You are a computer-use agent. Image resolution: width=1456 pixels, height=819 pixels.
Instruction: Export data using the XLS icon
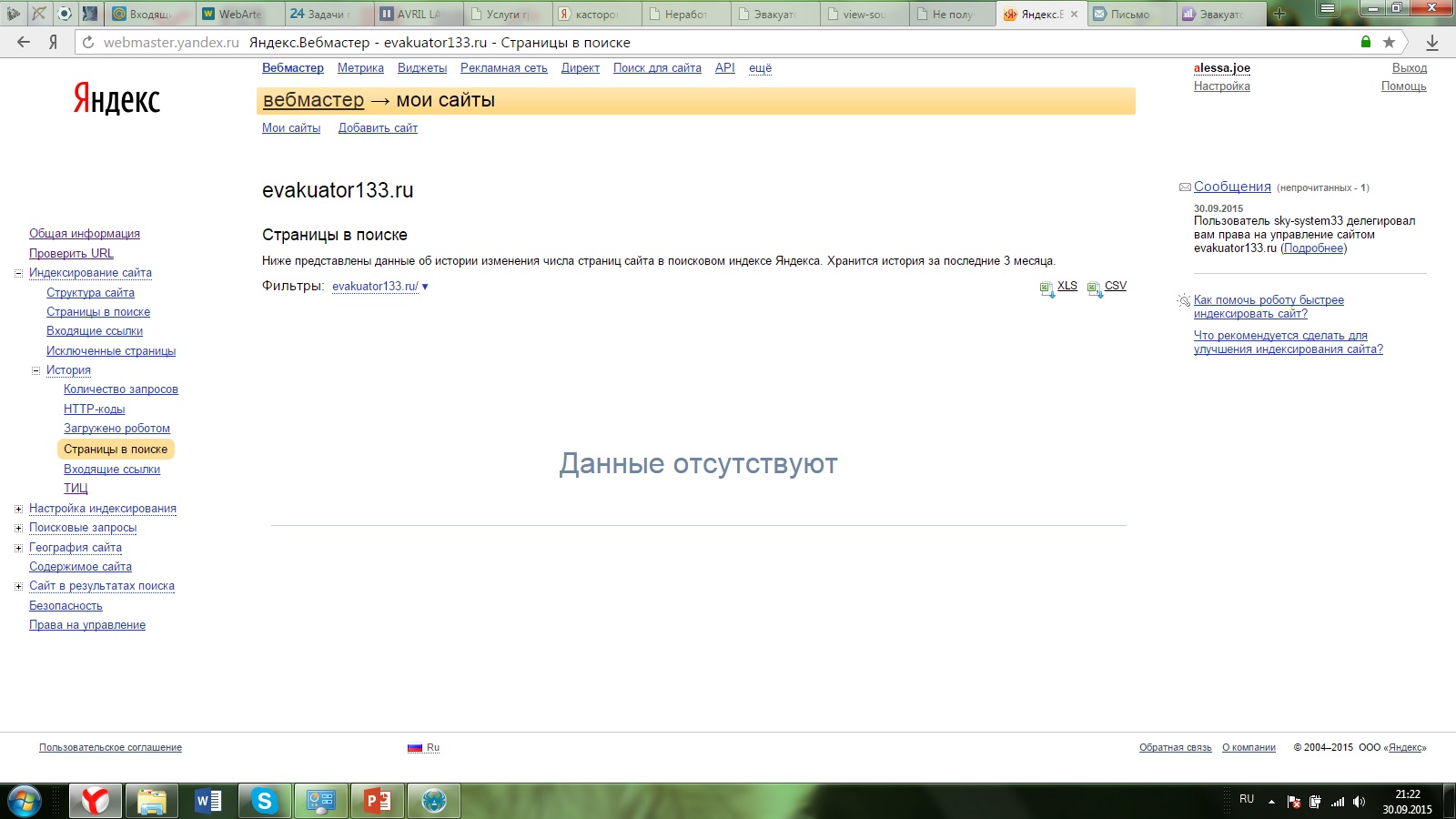pos(1047,289)
